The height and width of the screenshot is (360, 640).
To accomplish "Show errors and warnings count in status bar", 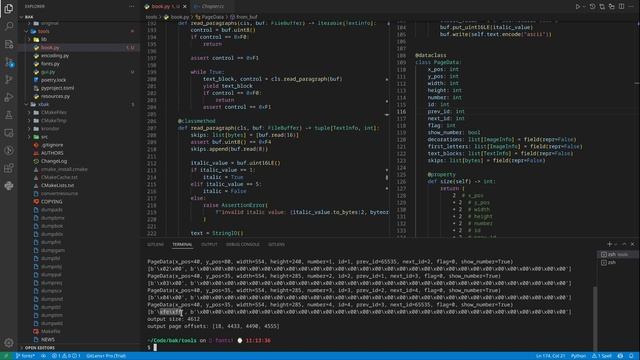I will click(66, 356).
